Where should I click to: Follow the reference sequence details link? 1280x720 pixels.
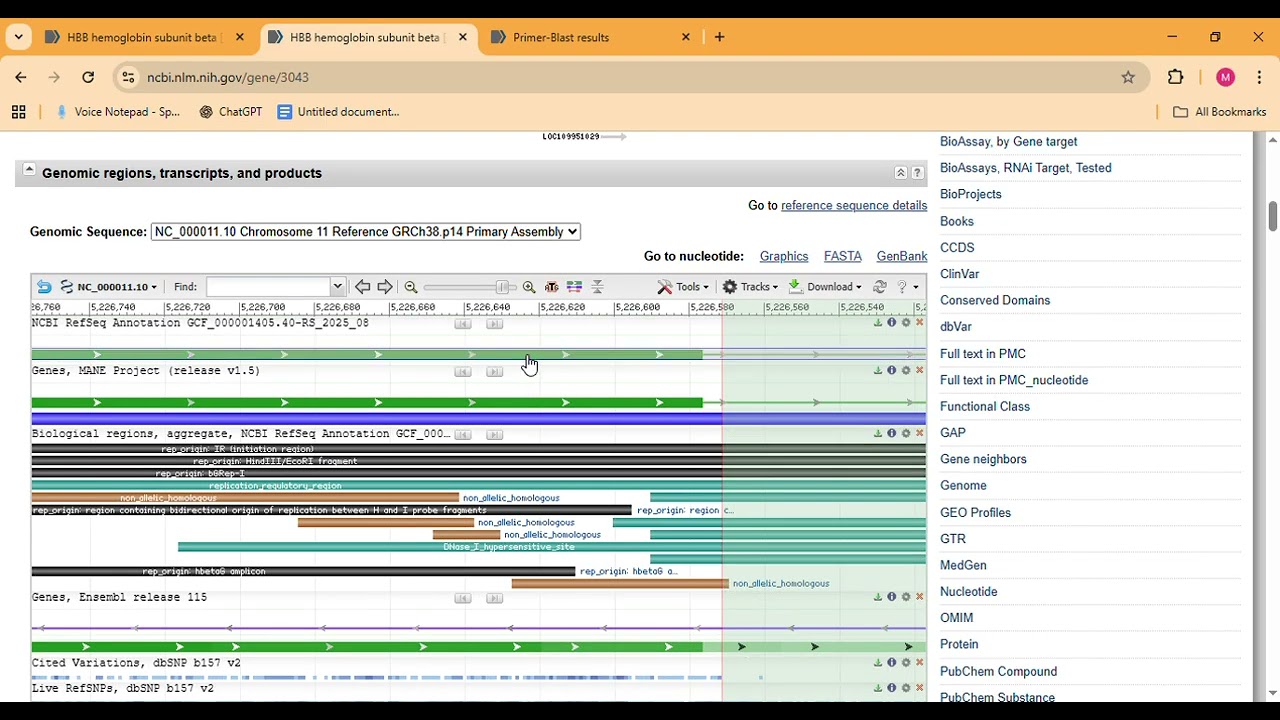(x=854, y=205)
